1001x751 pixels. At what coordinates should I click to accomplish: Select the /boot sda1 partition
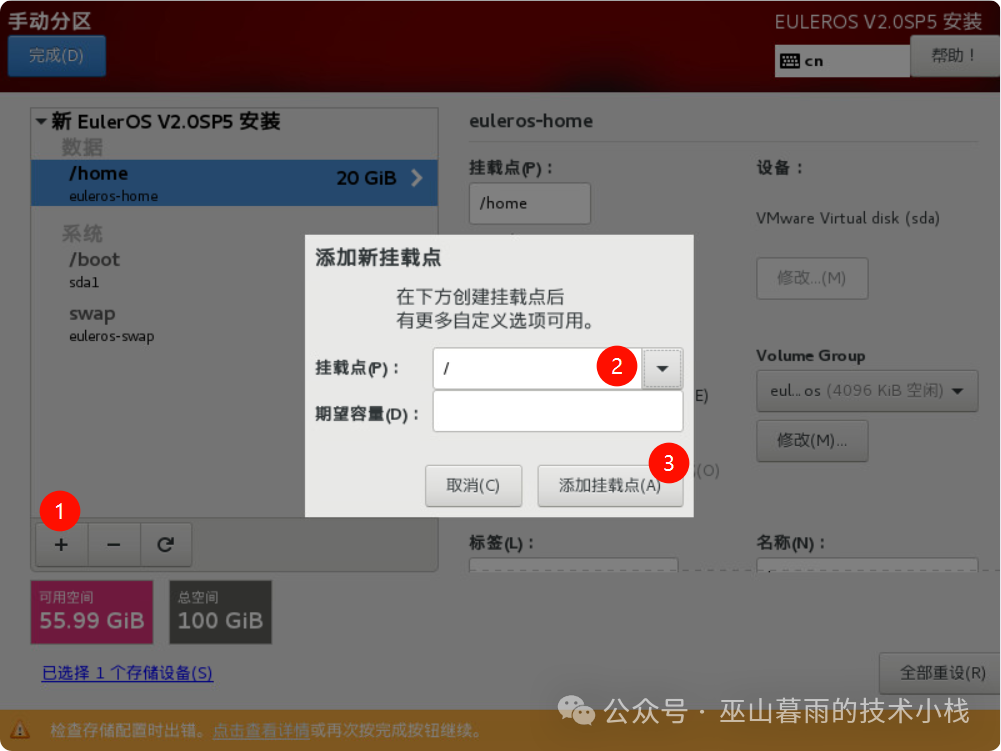[95, 269]
